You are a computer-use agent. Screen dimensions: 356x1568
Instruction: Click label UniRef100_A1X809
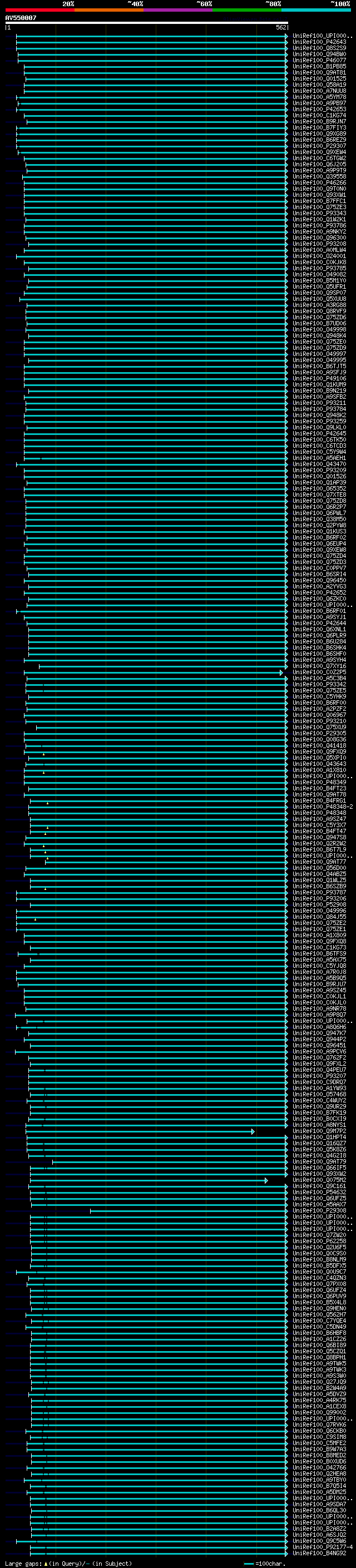(319, 935)
